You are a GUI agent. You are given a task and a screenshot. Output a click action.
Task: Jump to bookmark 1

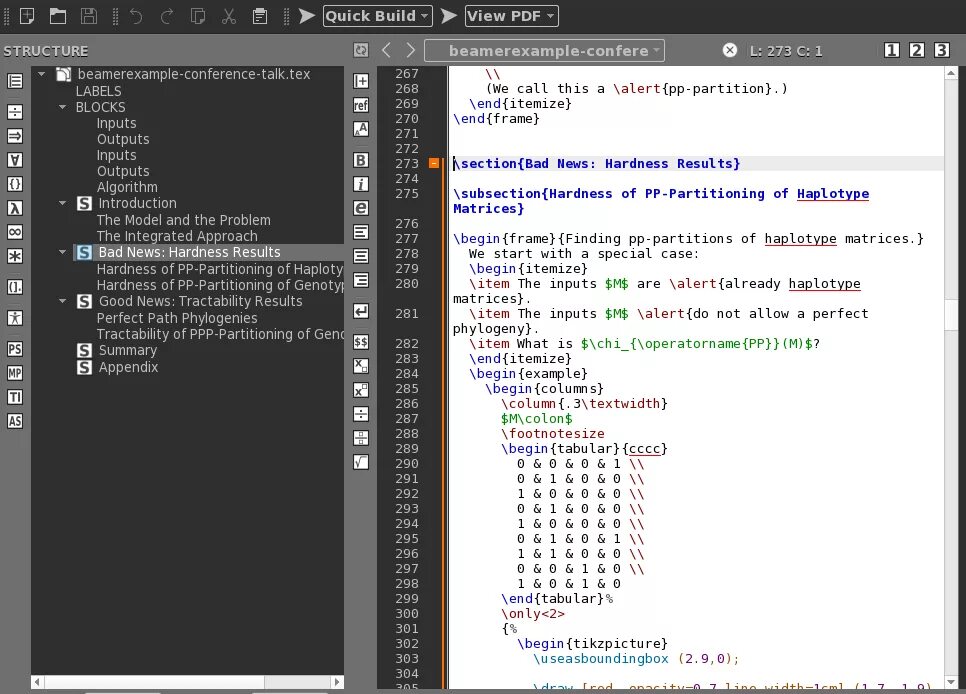coord(891,51)
